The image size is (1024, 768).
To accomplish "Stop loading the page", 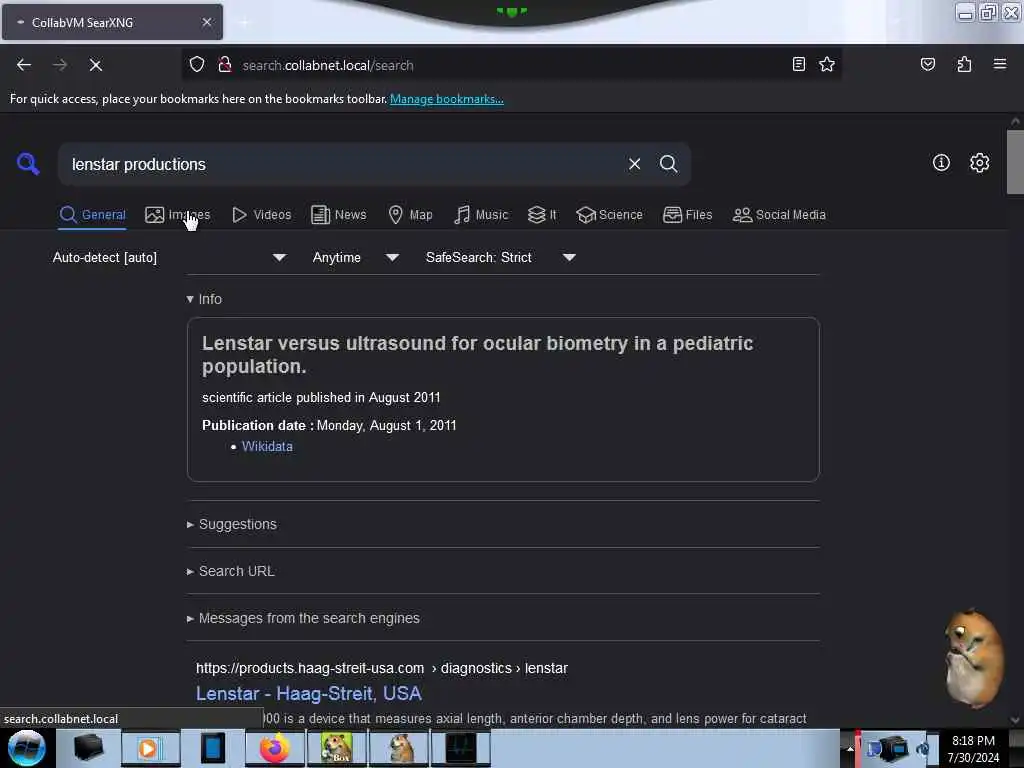I will point(95,65).
